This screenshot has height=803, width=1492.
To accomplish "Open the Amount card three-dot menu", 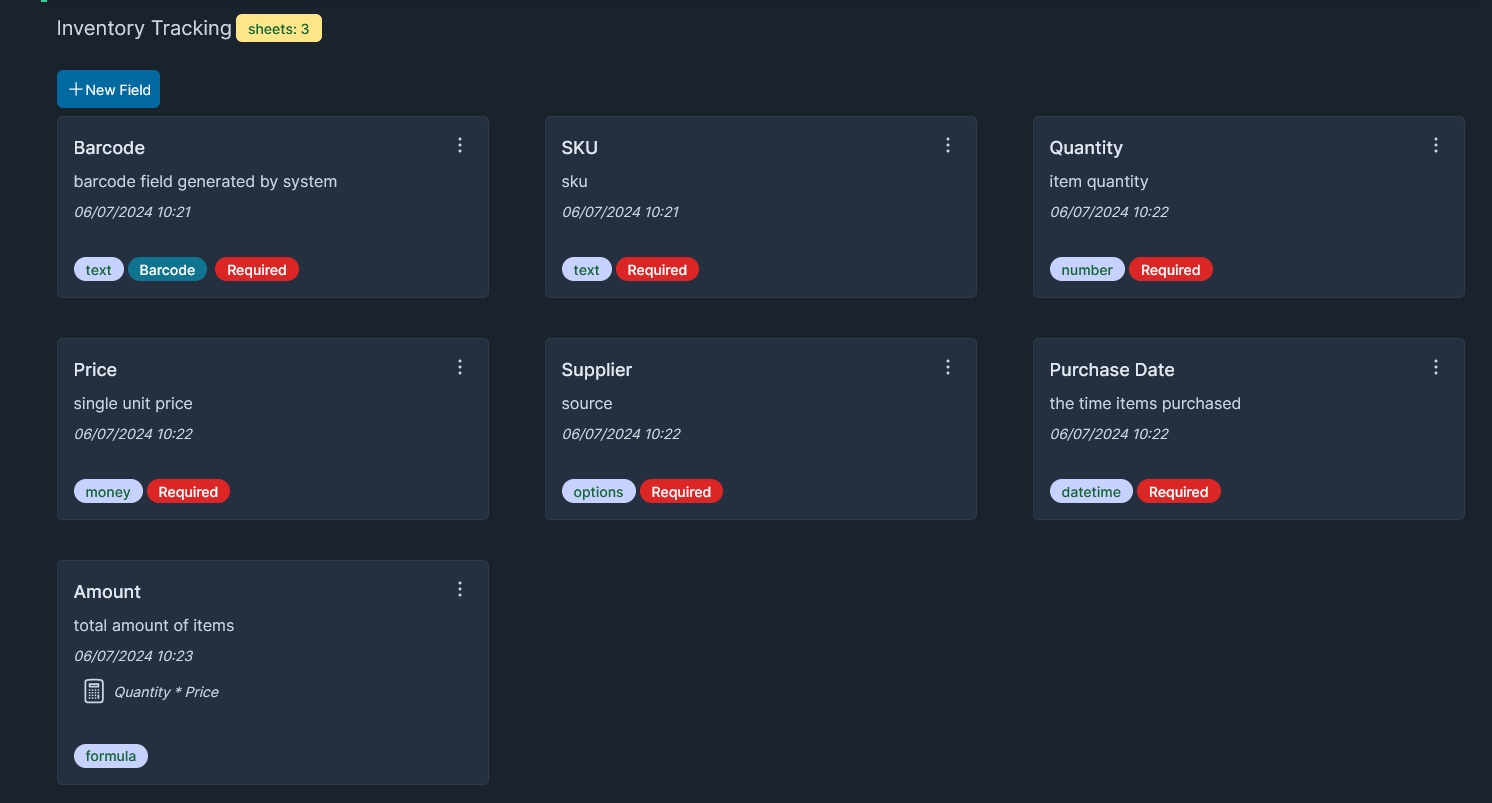I will [460, 590].
